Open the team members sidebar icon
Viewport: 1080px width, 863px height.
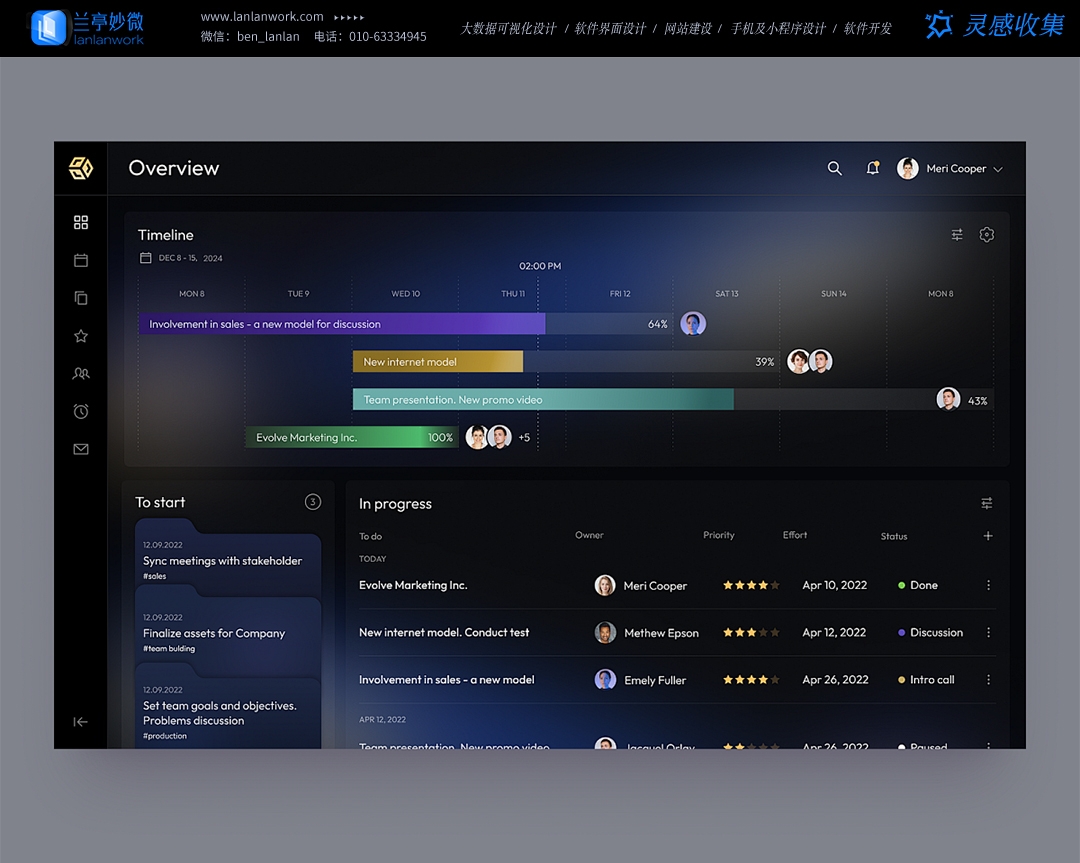[81, 374]
